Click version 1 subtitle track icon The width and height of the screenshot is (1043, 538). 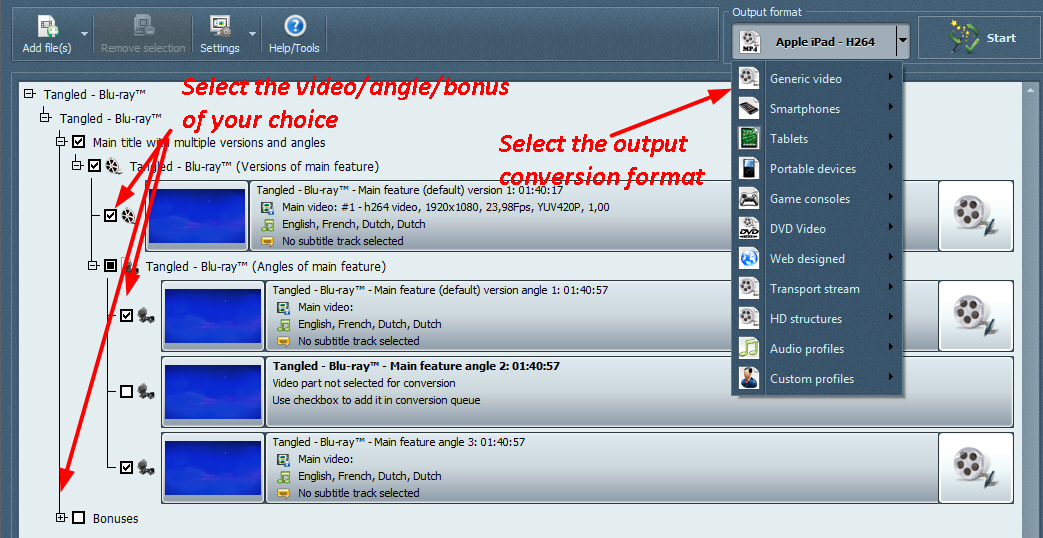point(267,241)
